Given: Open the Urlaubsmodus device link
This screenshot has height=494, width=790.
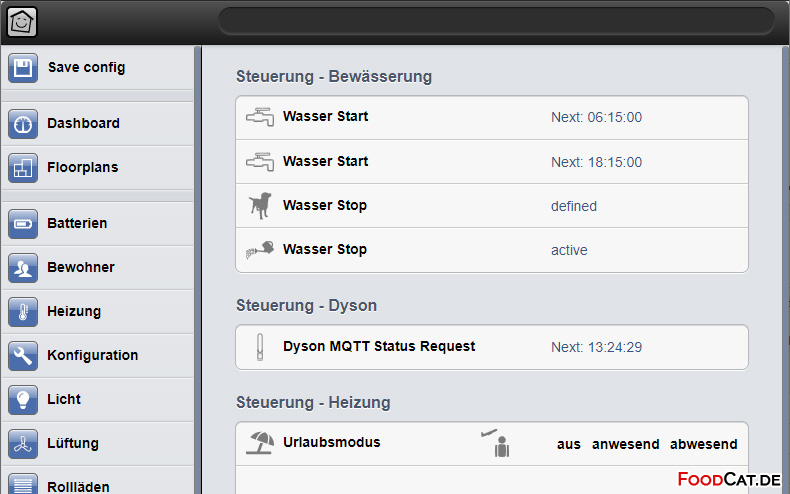Looking at the screenshot, I should (332, 442).
